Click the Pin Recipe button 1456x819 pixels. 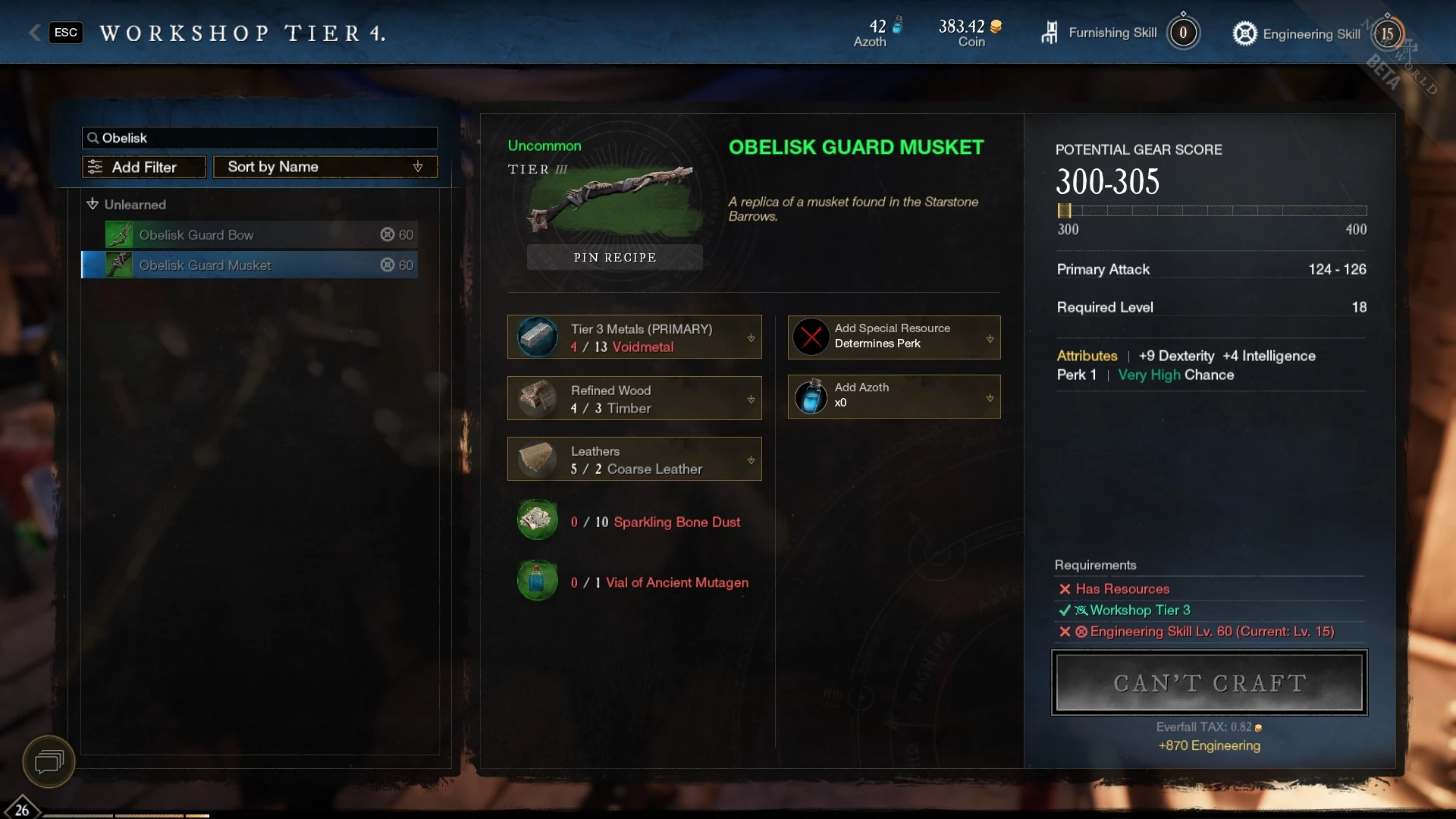click(x=615, y=257)
